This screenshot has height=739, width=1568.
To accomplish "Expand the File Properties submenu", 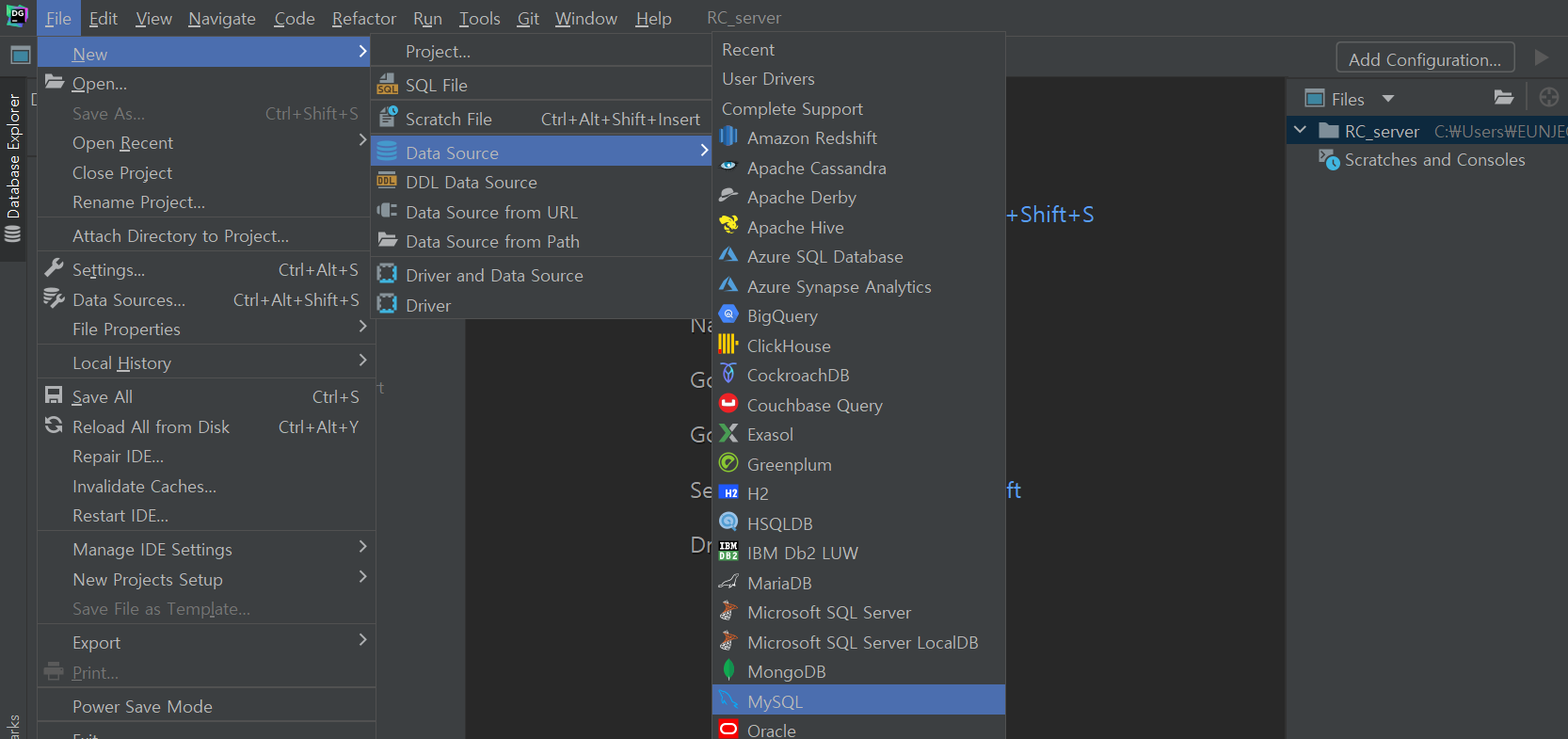I will [x=362, y=327].
